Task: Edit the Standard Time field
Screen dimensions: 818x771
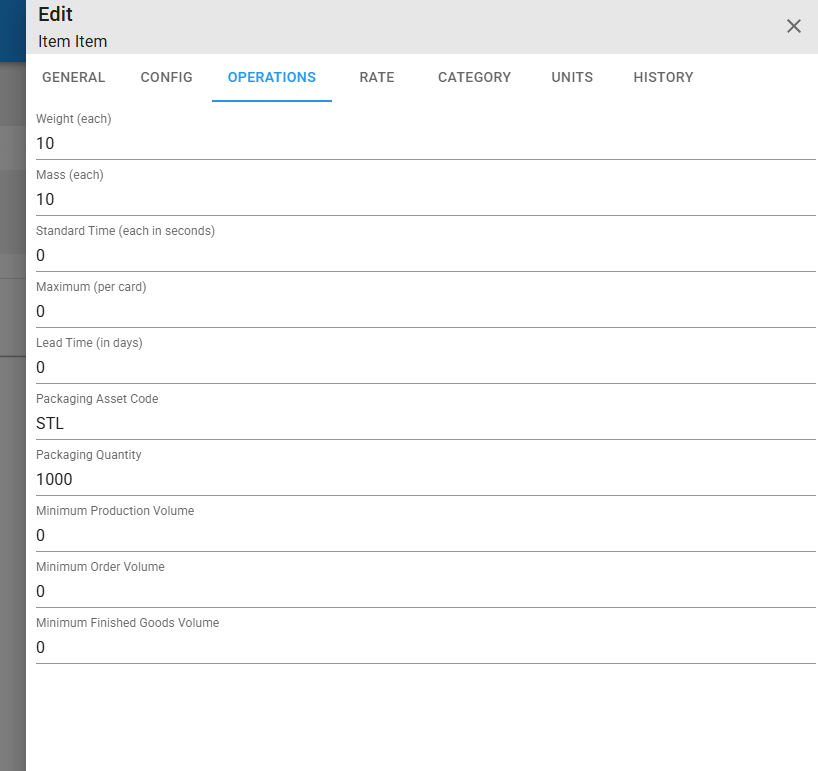Action: coord(426,255)
